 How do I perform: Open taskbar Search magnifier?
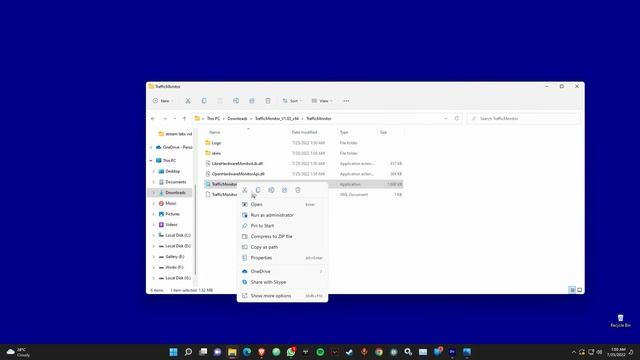(x=188, y=352)
